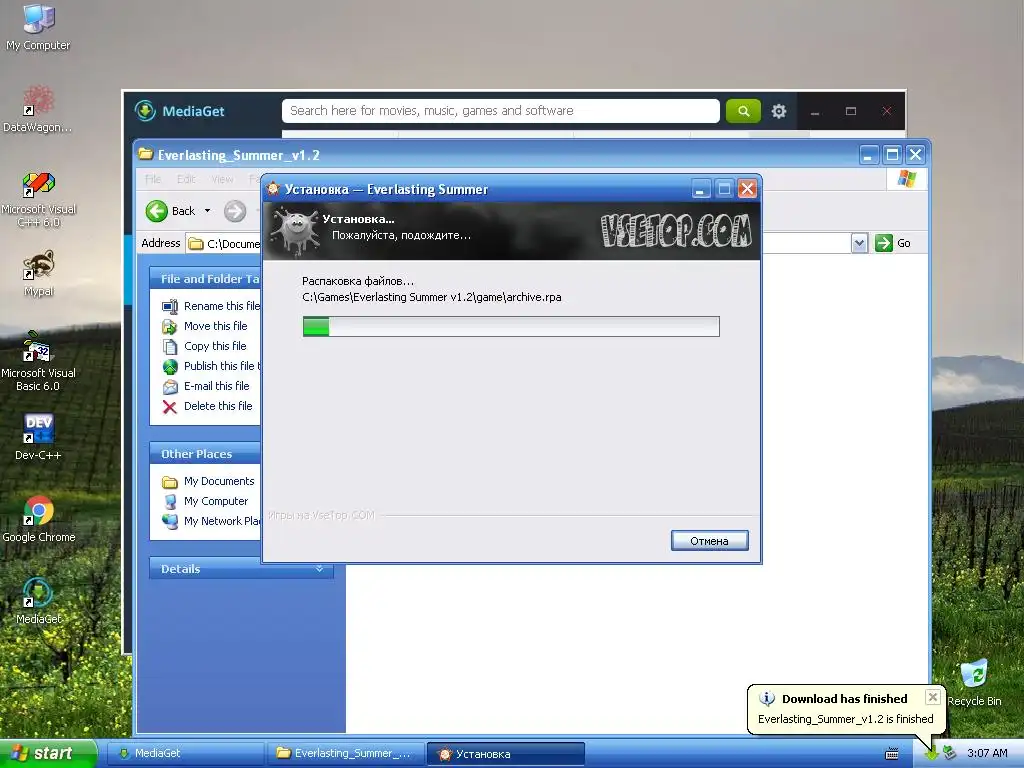This screenshot has height=768, width=1024.
Task: Click the installer splat mascot icon
Action: tap(295, 230)
